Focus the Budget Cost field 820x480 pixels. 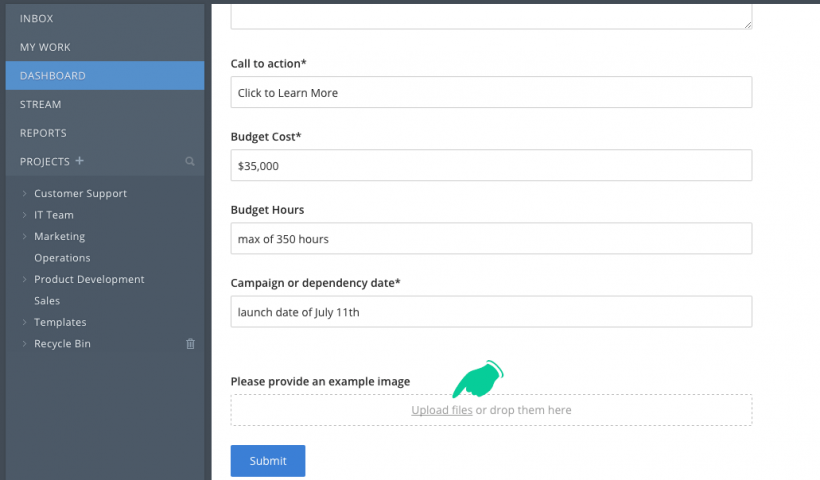point(491,165)
